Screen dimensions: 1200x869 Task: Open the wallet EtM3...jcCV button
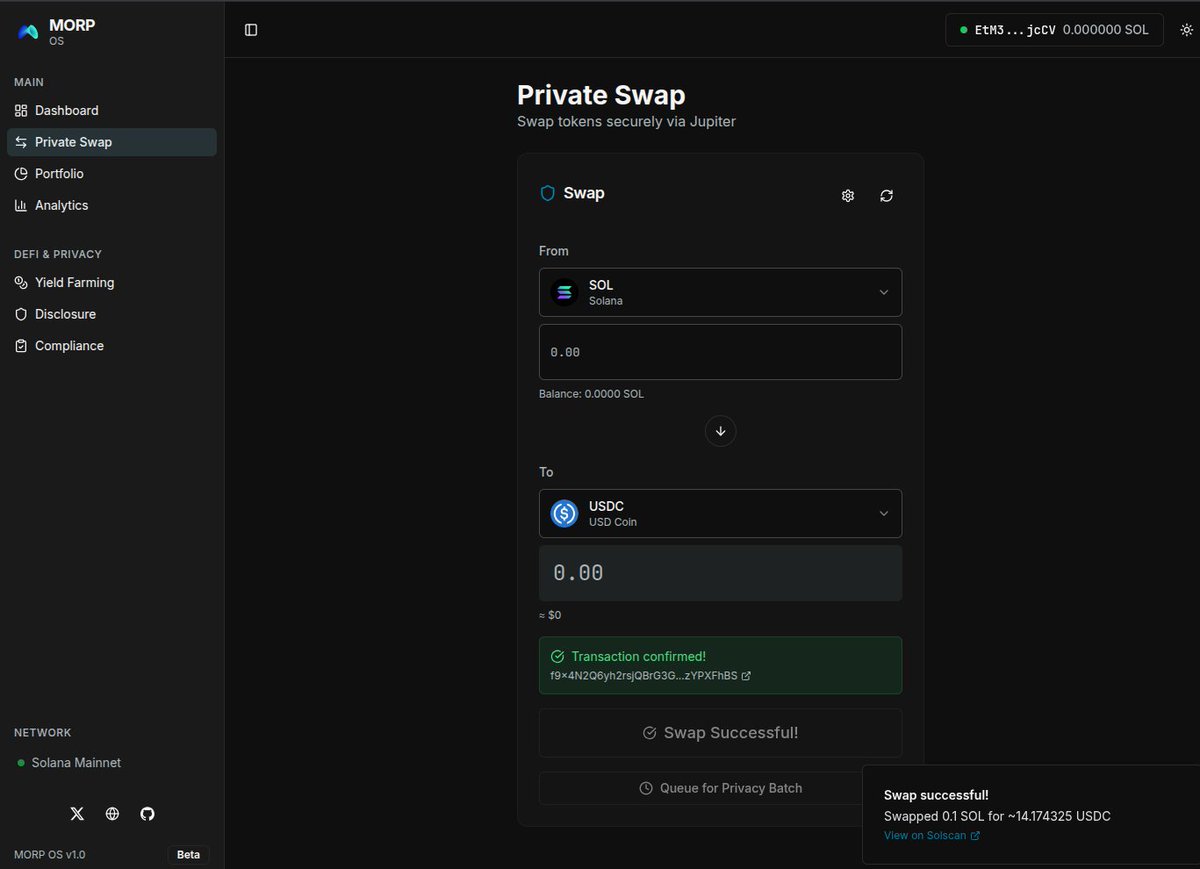coord(1055,30)
